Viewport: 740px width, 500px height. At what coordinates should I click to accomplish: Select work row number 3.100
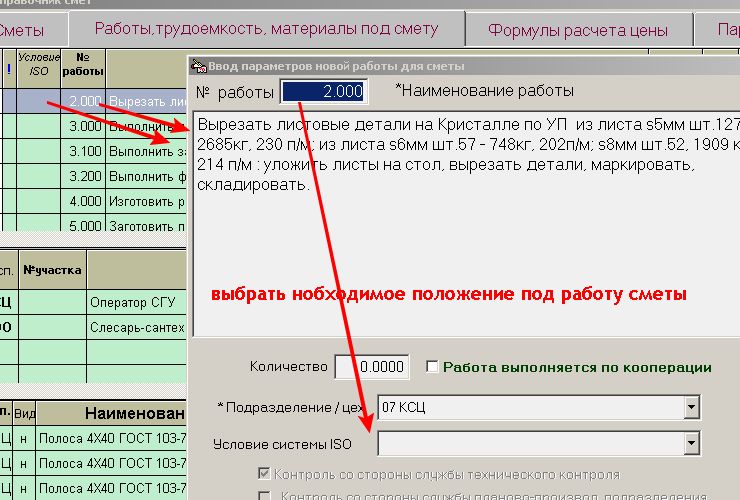click(84, 151)
